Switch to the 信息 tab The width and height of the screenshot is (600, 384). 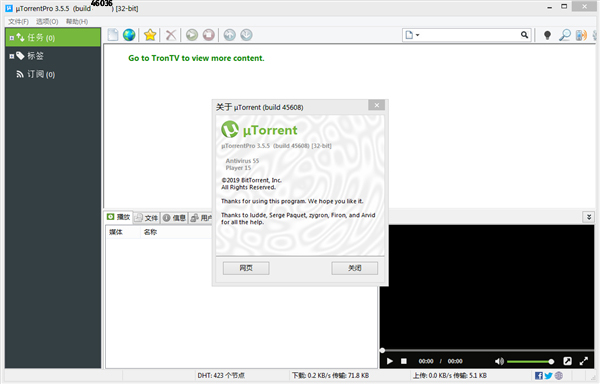[174, 218]
